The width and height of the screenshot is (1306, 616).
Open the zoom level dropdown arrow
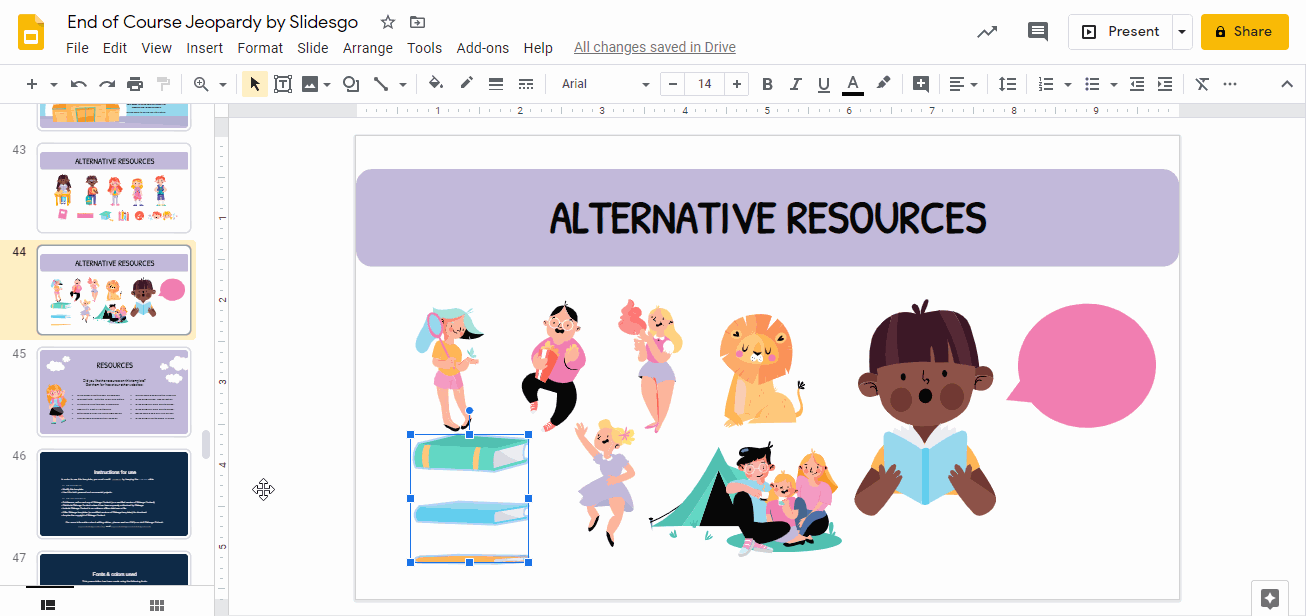(222, 85)
